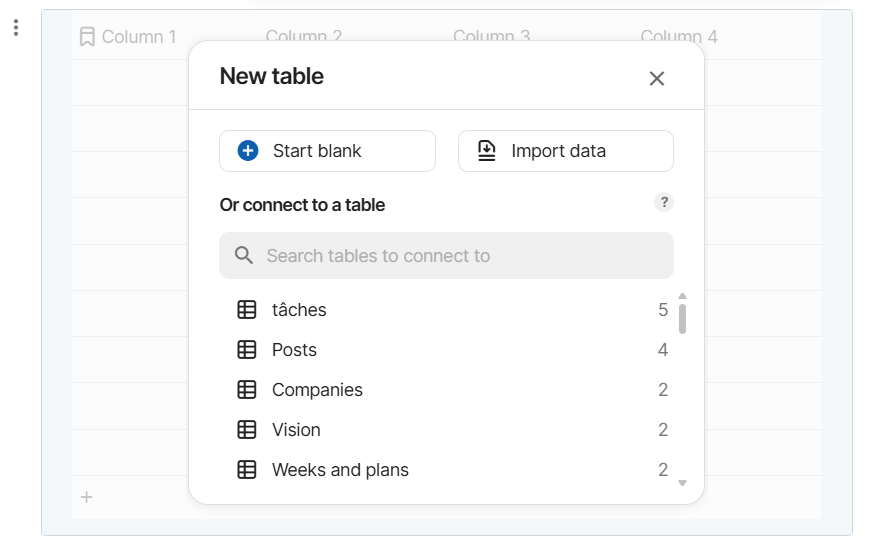Click the table icon beside Companies

tap(247, 390)
